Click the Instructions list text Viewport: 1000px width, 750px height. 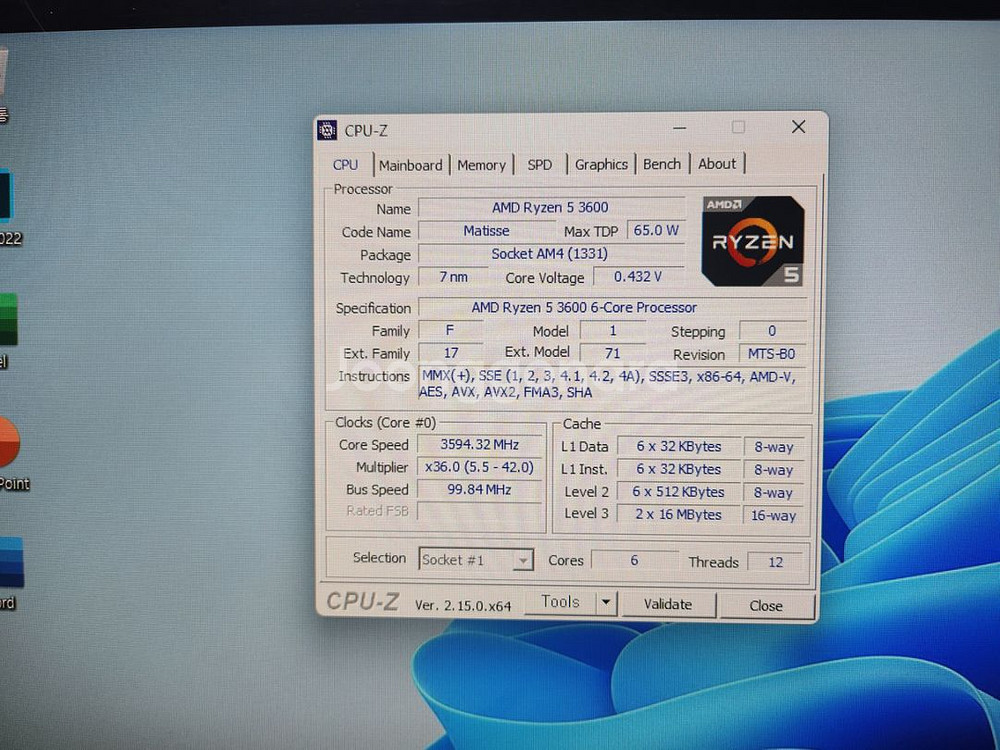608,384
